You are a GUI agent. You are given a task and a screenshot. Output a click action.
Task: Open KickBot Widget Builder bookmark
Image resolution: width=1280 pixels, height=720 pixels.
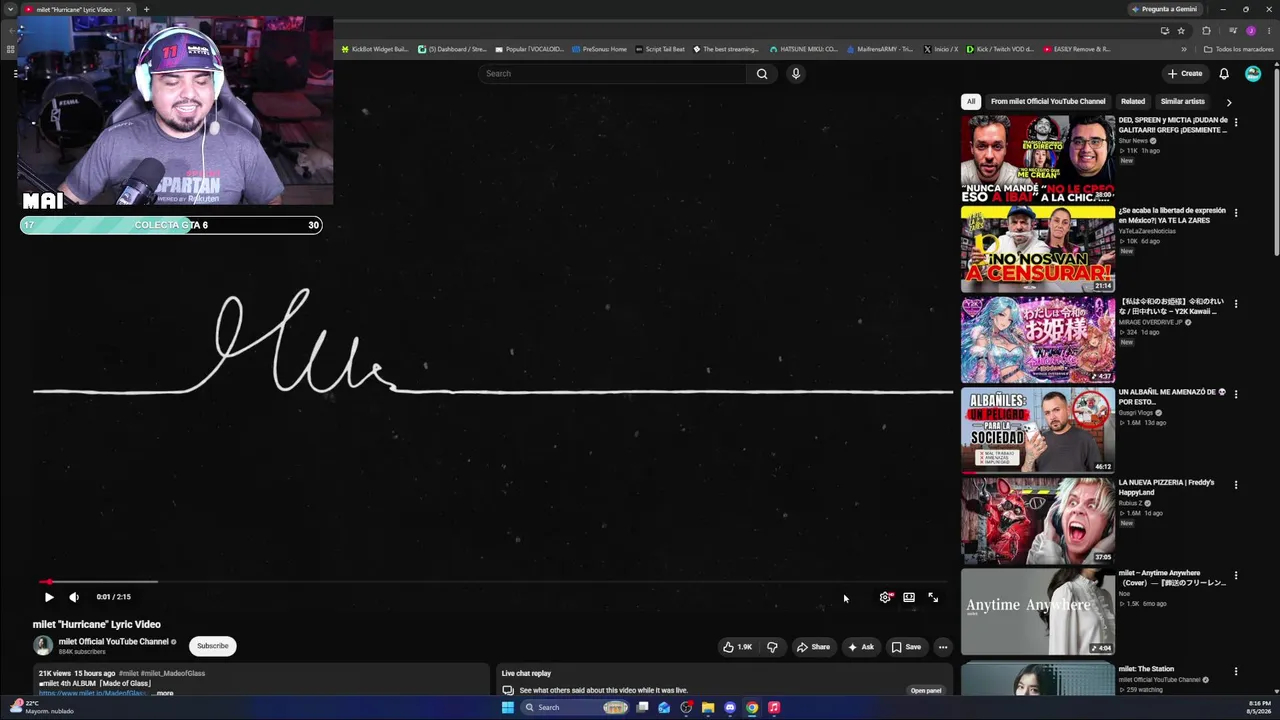click(375, 49)
